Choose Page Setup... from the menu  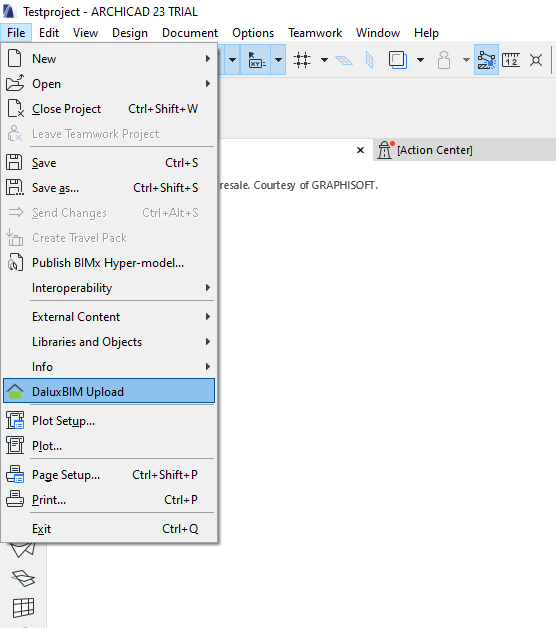109,475
